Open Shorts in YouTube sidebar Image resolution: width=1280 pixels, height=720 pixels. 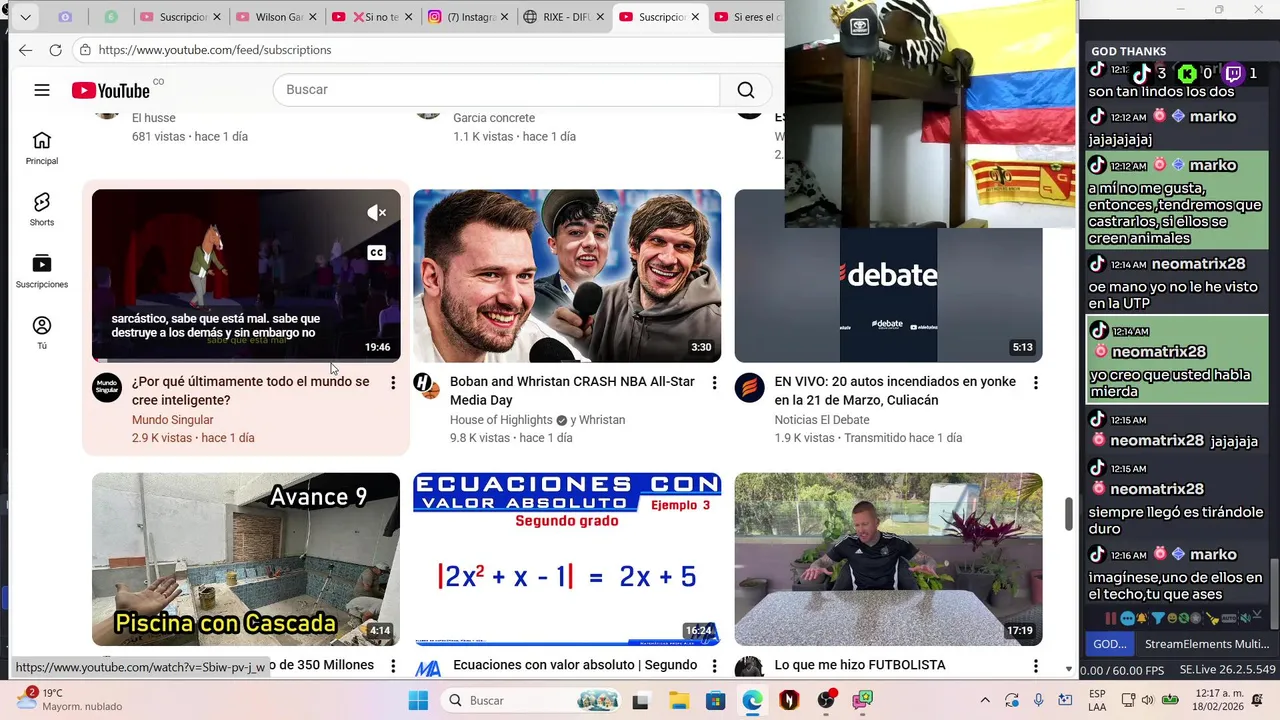42,209
